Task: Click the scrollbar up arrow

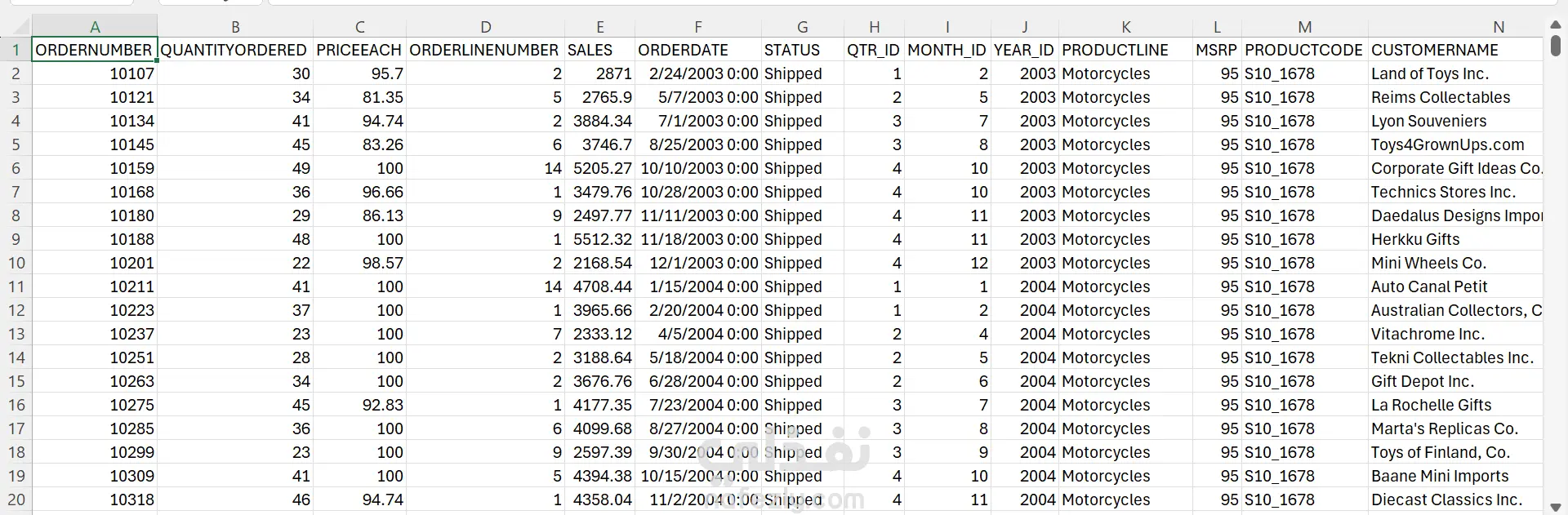Action: coord(1556,25)
